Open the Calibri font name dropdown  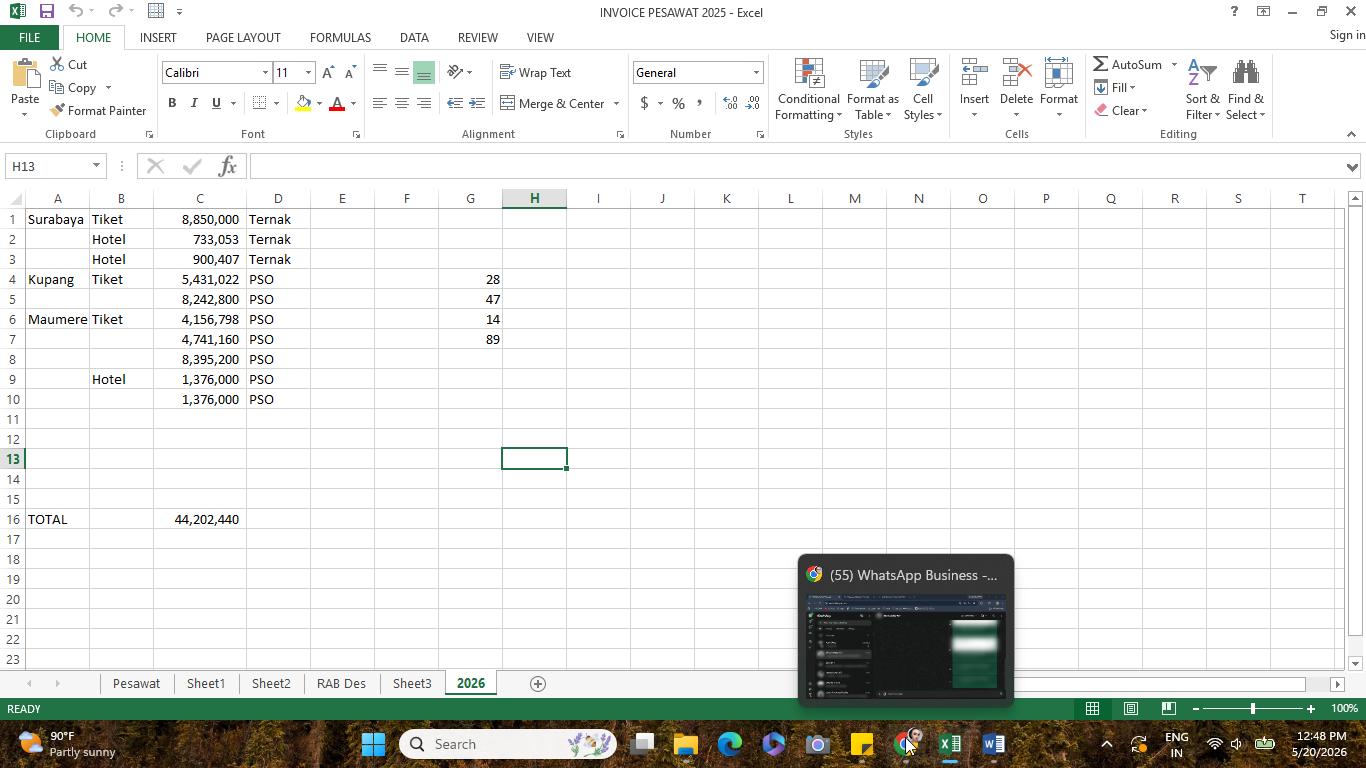pyautogui.click(x=265, y=72)
